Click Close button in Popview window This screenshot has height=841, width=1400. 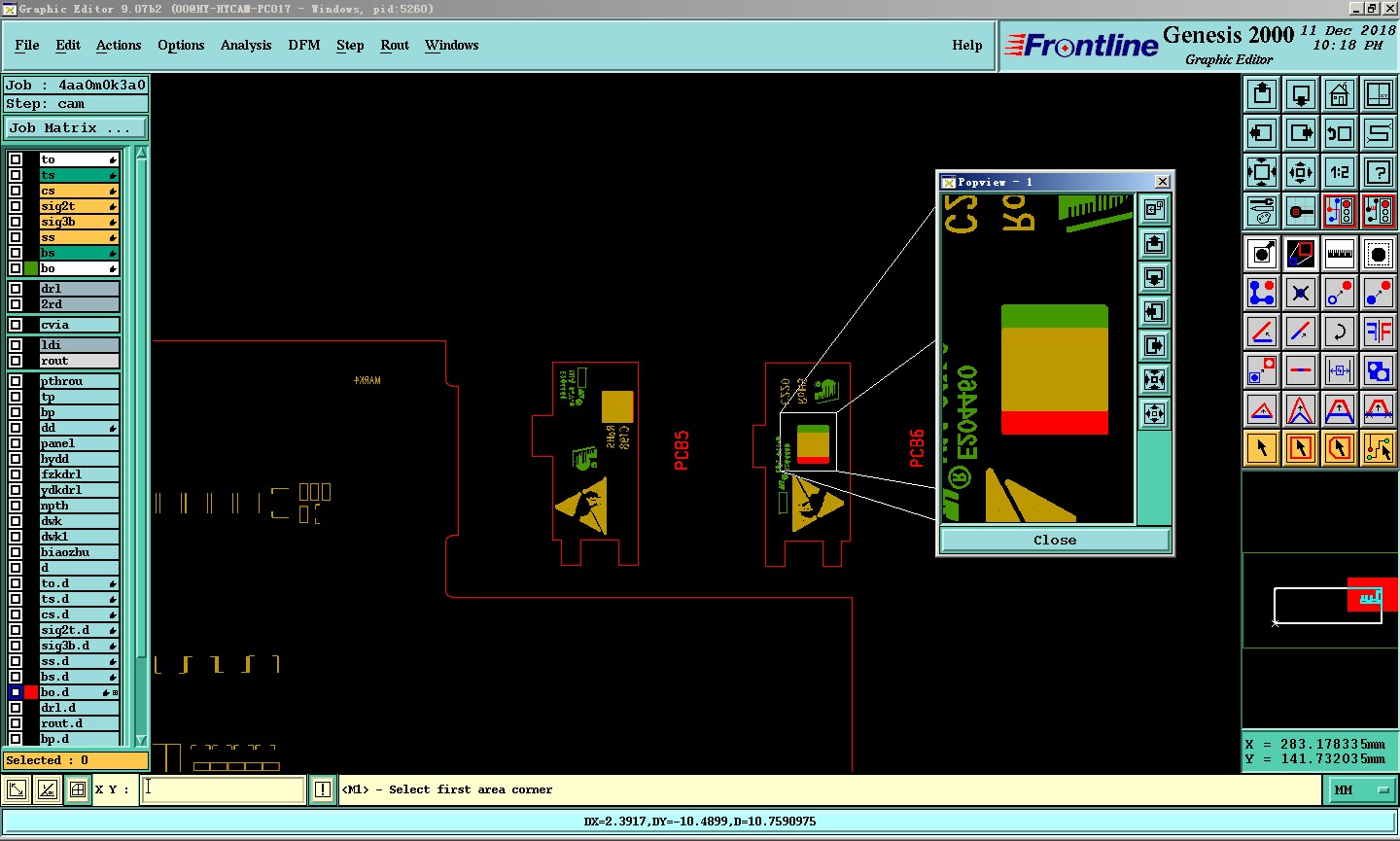[1055, 540]
